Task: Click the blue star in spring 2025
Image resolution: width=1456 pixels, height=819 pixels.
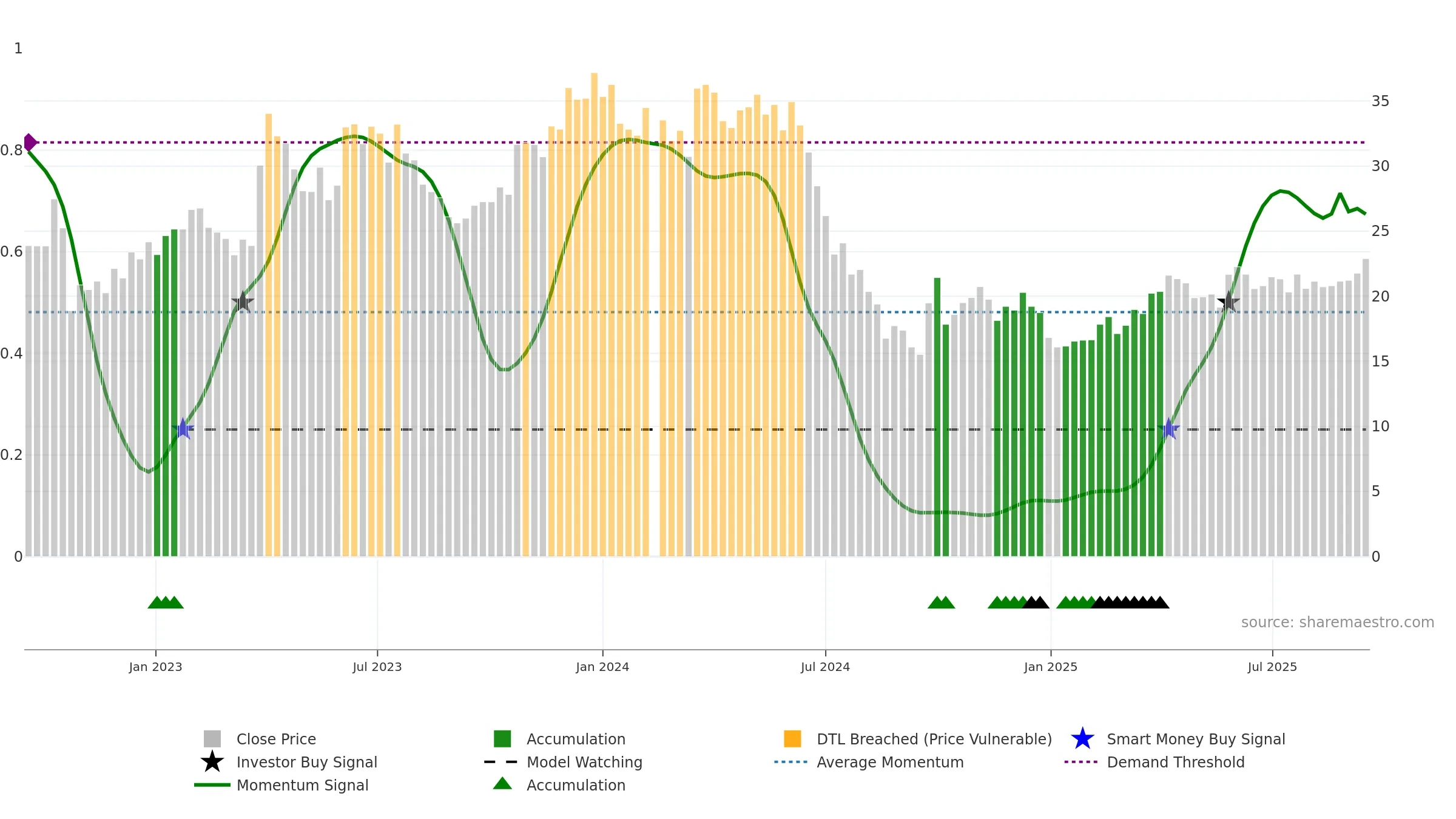Action: [1168, 429]
